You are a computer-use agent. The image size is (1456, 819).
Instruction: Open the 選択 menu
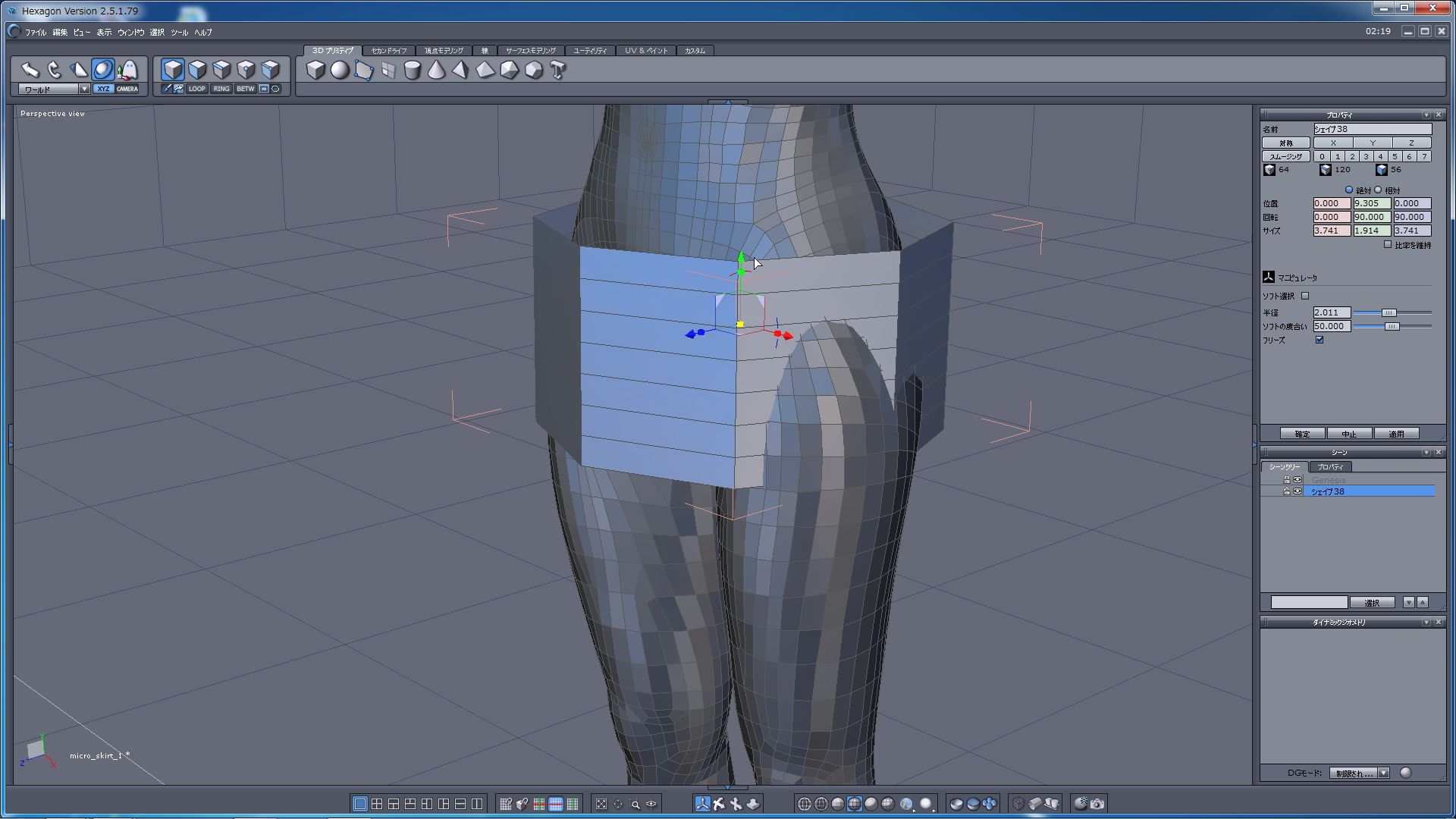pyautogui.click(x=157, y=32)
